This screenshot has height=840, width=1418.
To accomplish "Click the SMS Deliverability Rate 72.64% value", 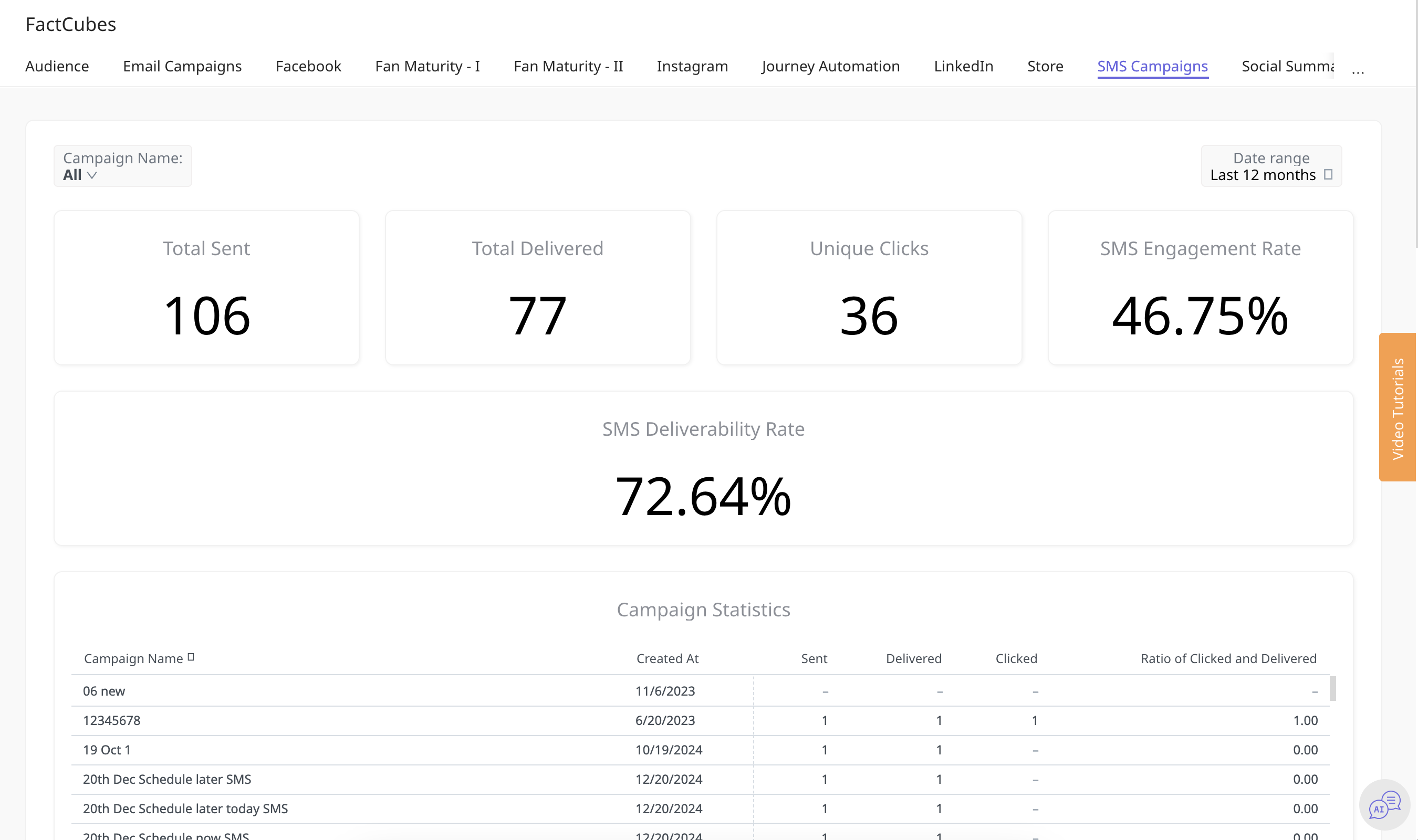I will [x=703, y=497].
